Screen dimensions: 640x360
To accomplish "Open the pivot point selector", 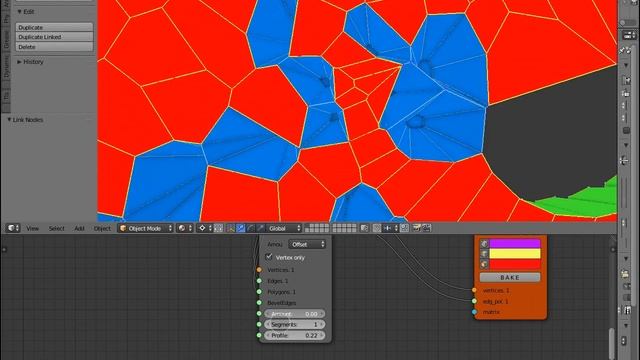I will 205,228.
